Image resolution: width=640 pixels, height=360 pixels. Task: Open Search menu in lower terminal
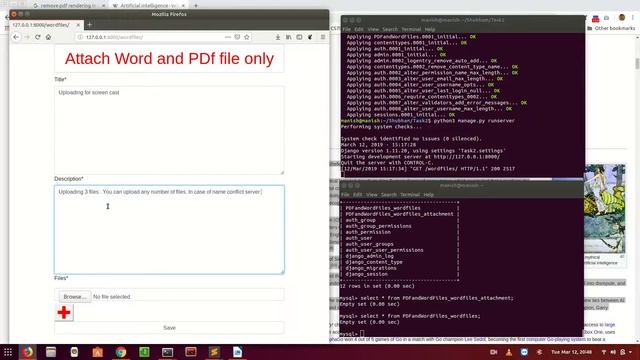point(389,195)
